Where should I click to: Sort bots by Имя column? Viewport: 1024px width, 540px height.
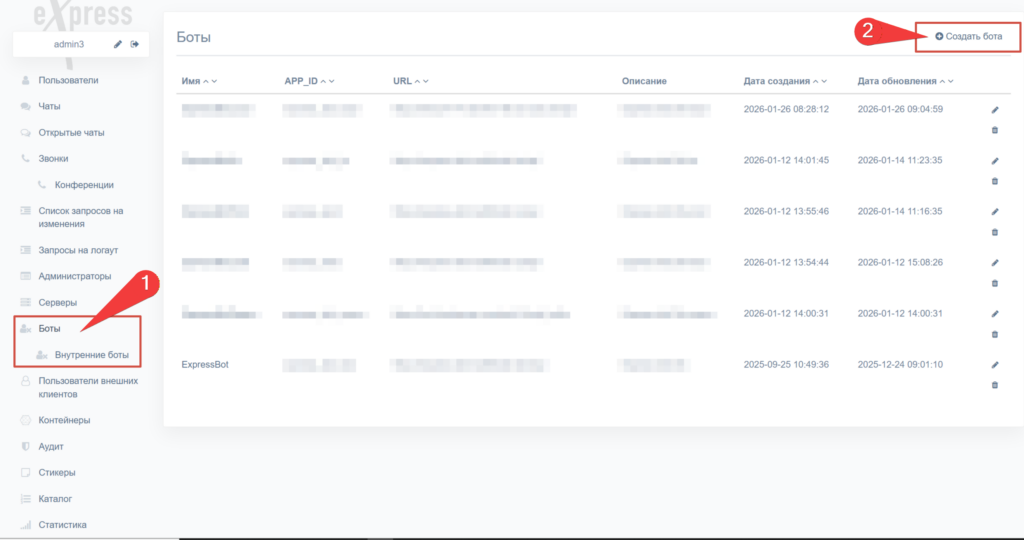pyautogui.click(x=192, y=81)
